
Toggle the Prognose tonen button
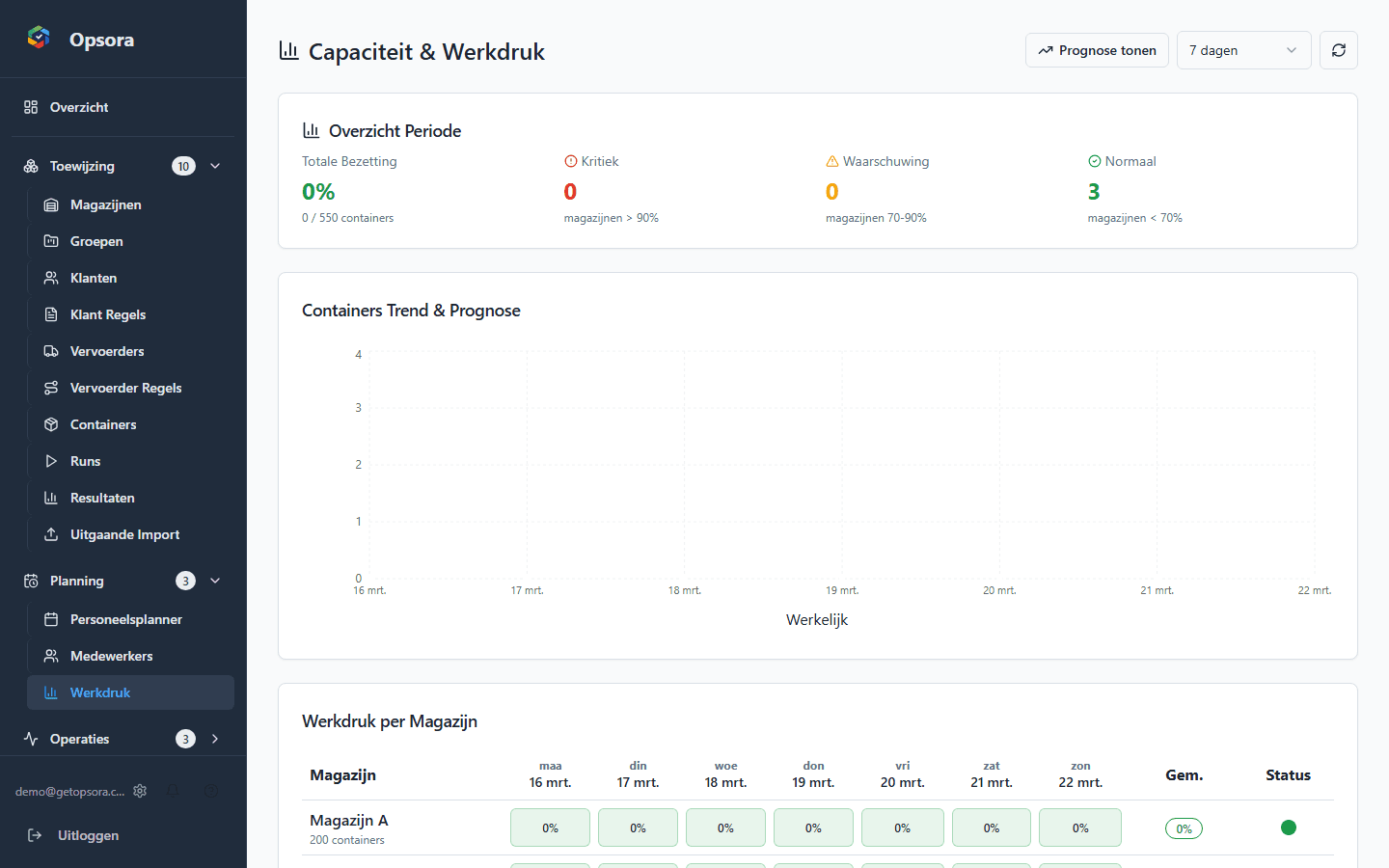click(x=1097, y=49)
